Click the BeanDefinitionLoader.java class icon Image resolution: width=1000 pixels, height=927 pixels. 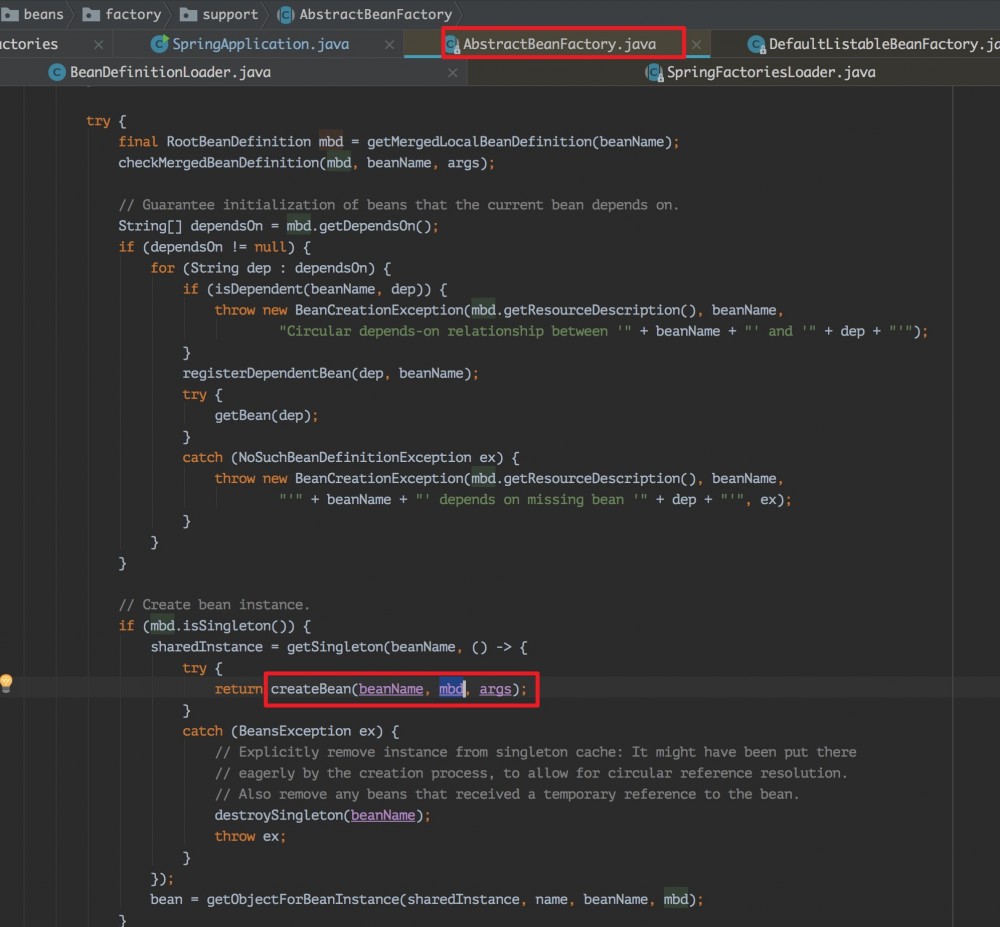click(57, 72)
